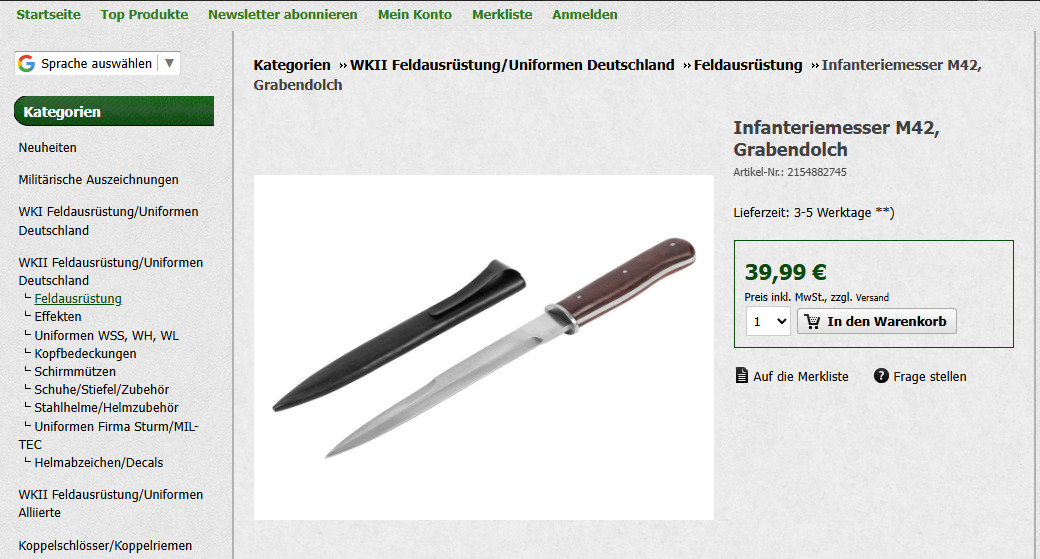Click the Versand shipping link under price
The width and height of the screenshot is (1040, 559).
coord(872,298)
